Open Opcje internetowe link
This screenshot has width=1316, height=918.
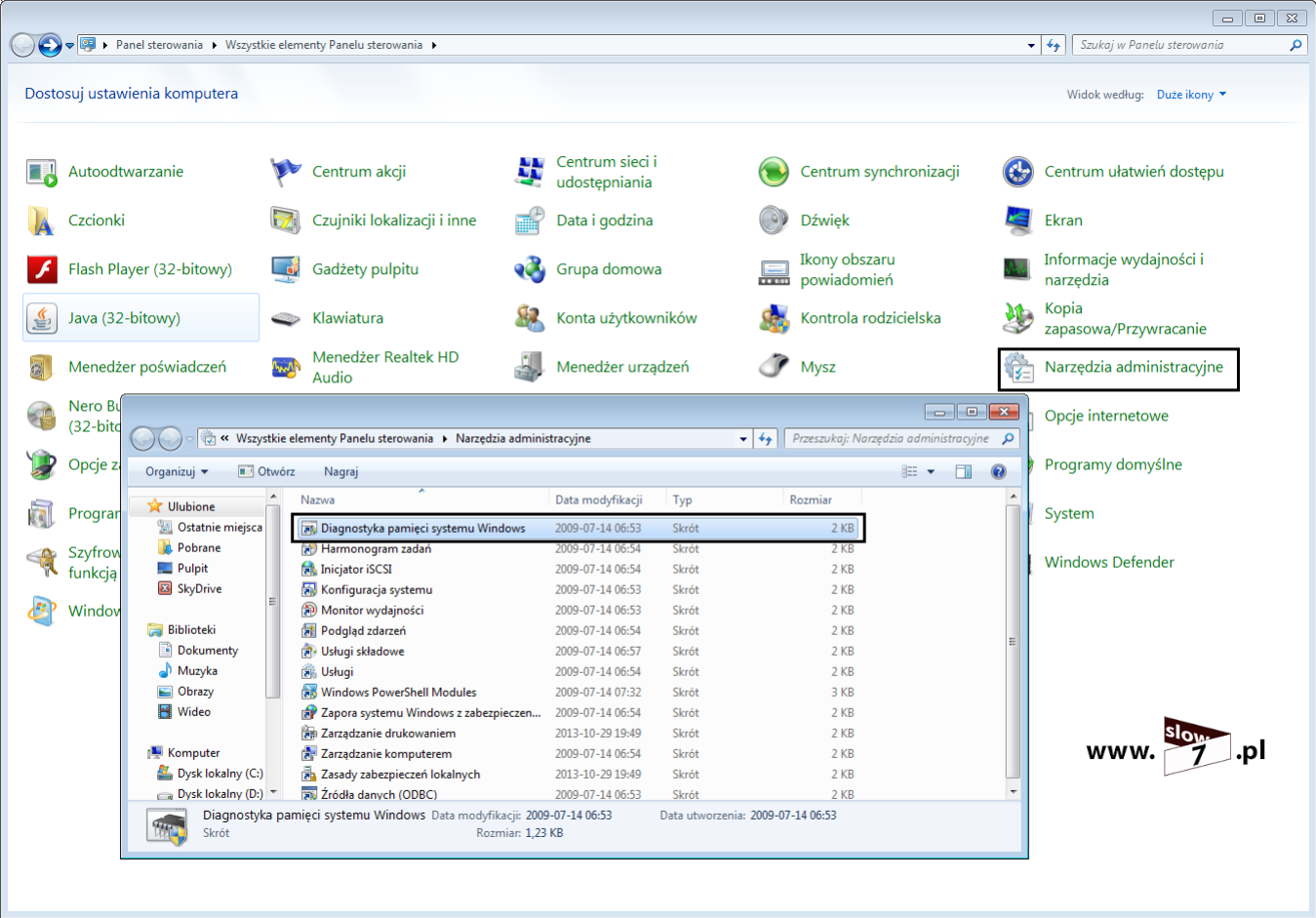coord(1106,416)
